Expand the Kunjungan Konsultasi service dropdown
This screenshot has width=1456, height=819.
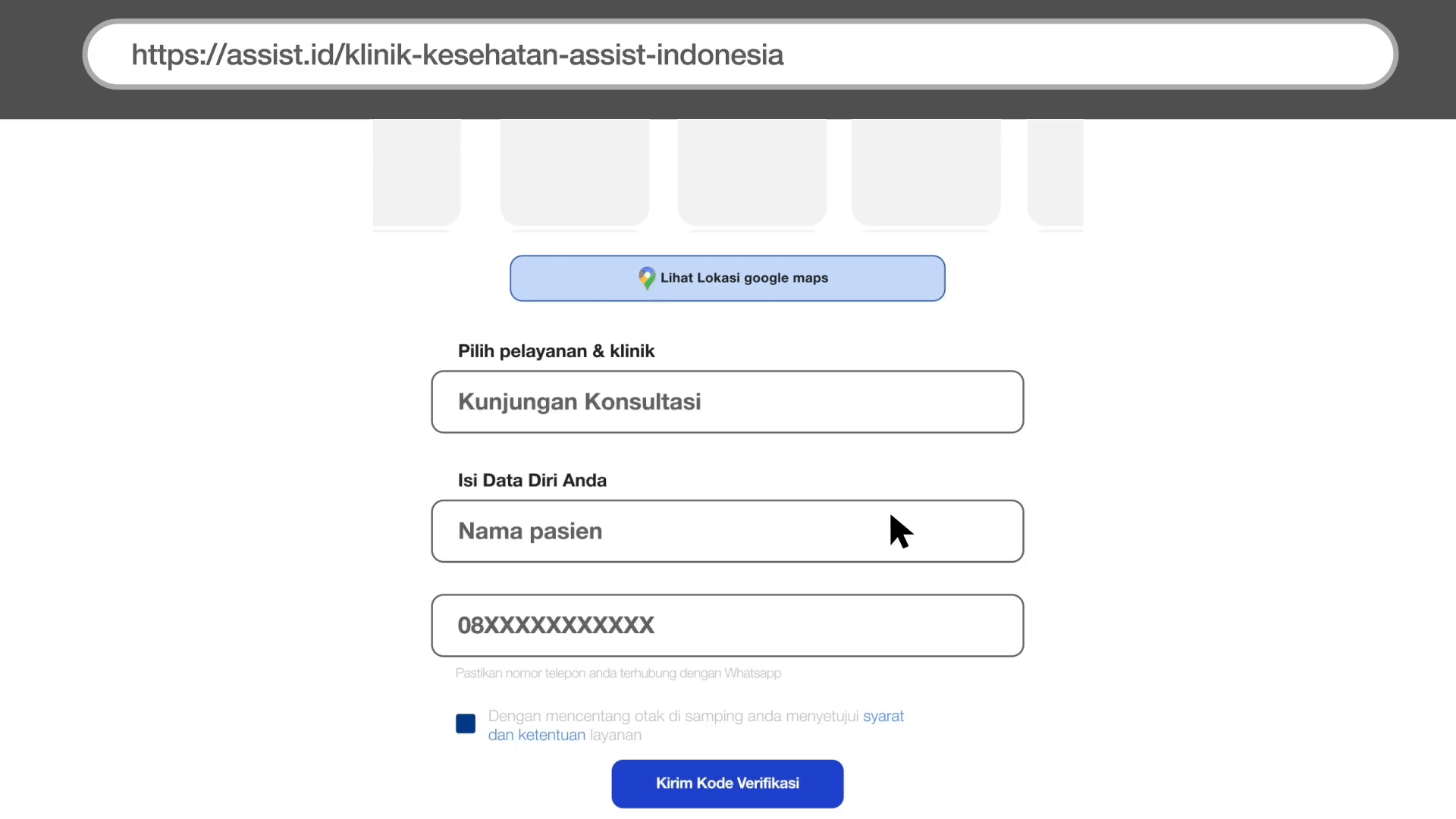point(726,402)
